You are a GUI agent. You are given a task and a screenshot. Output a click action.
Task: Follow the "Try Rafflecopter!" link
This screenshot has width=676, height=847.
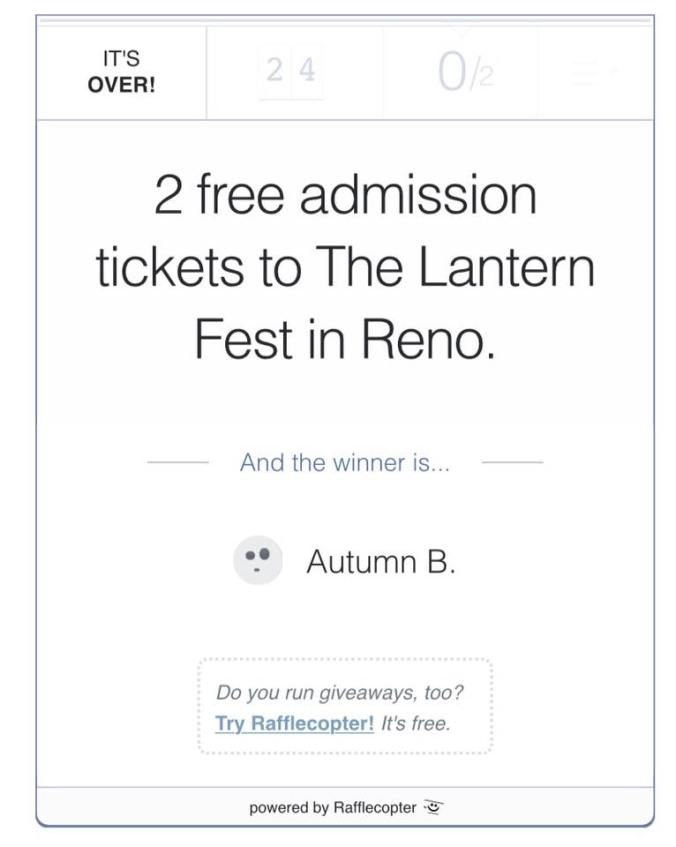pos(295,723)
